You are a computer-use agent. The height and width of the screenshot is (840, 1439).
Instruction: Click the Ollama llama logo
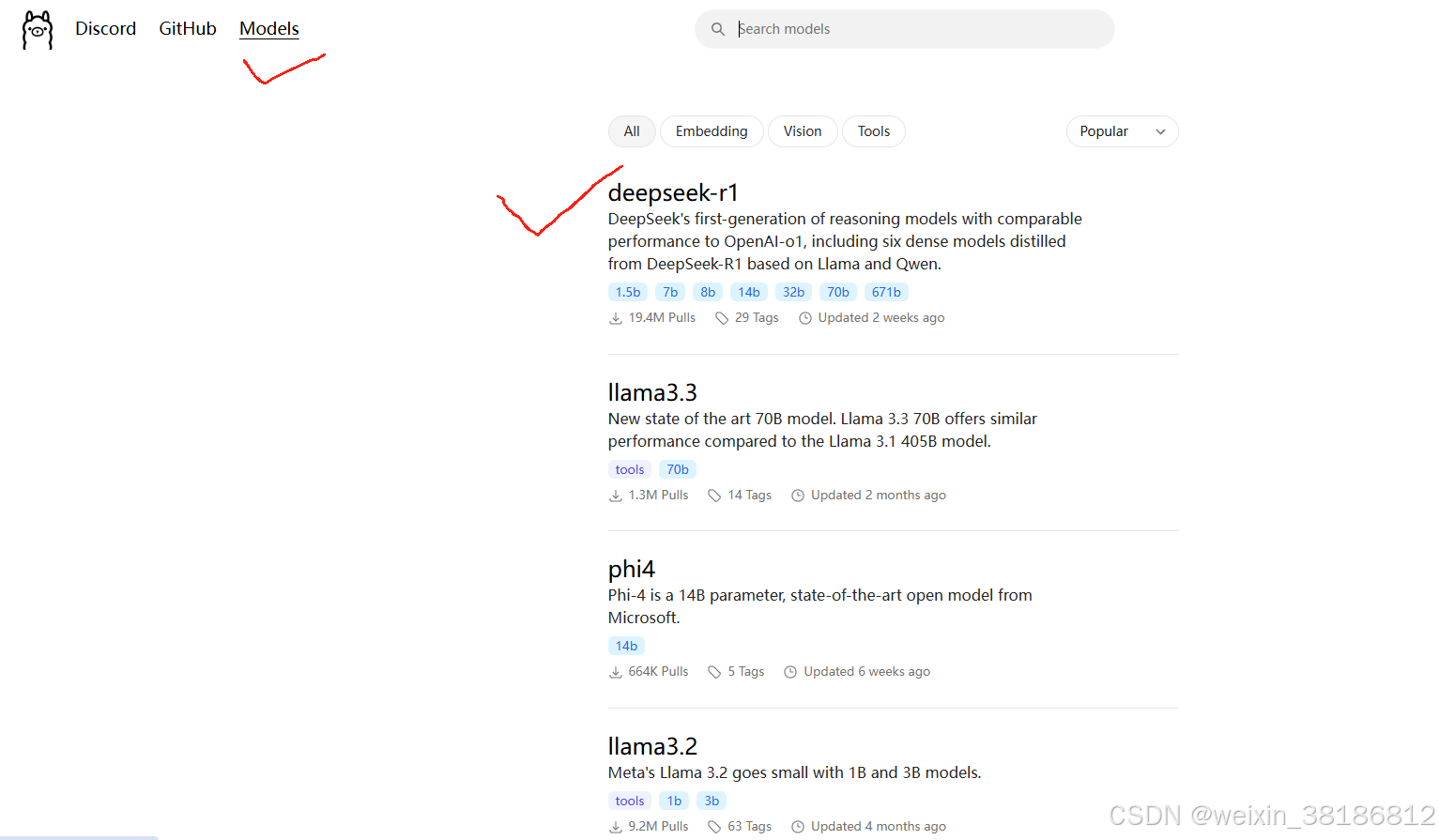[38, 30]
